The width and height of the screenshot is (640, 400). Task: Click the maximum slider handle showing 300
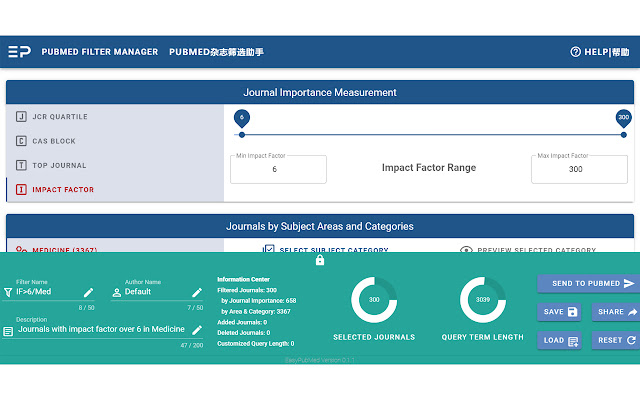[623, 119]
